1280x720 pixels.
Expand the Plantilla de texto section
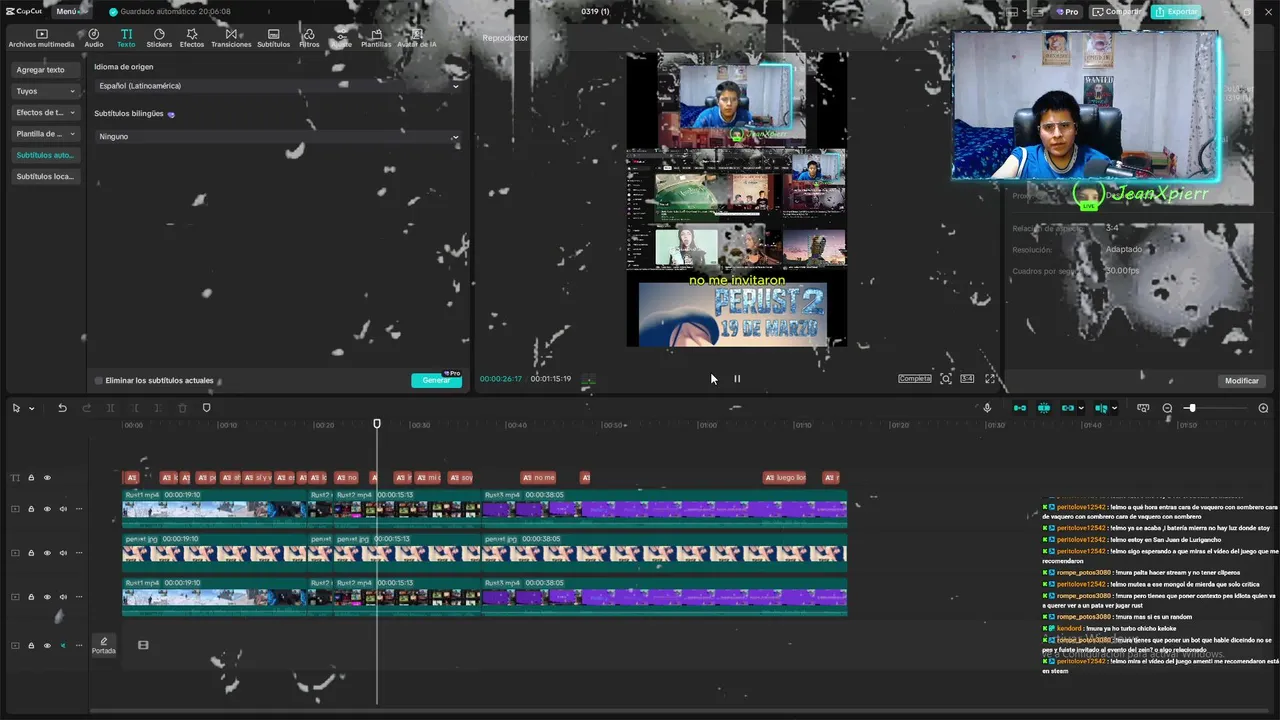[45, 133]
